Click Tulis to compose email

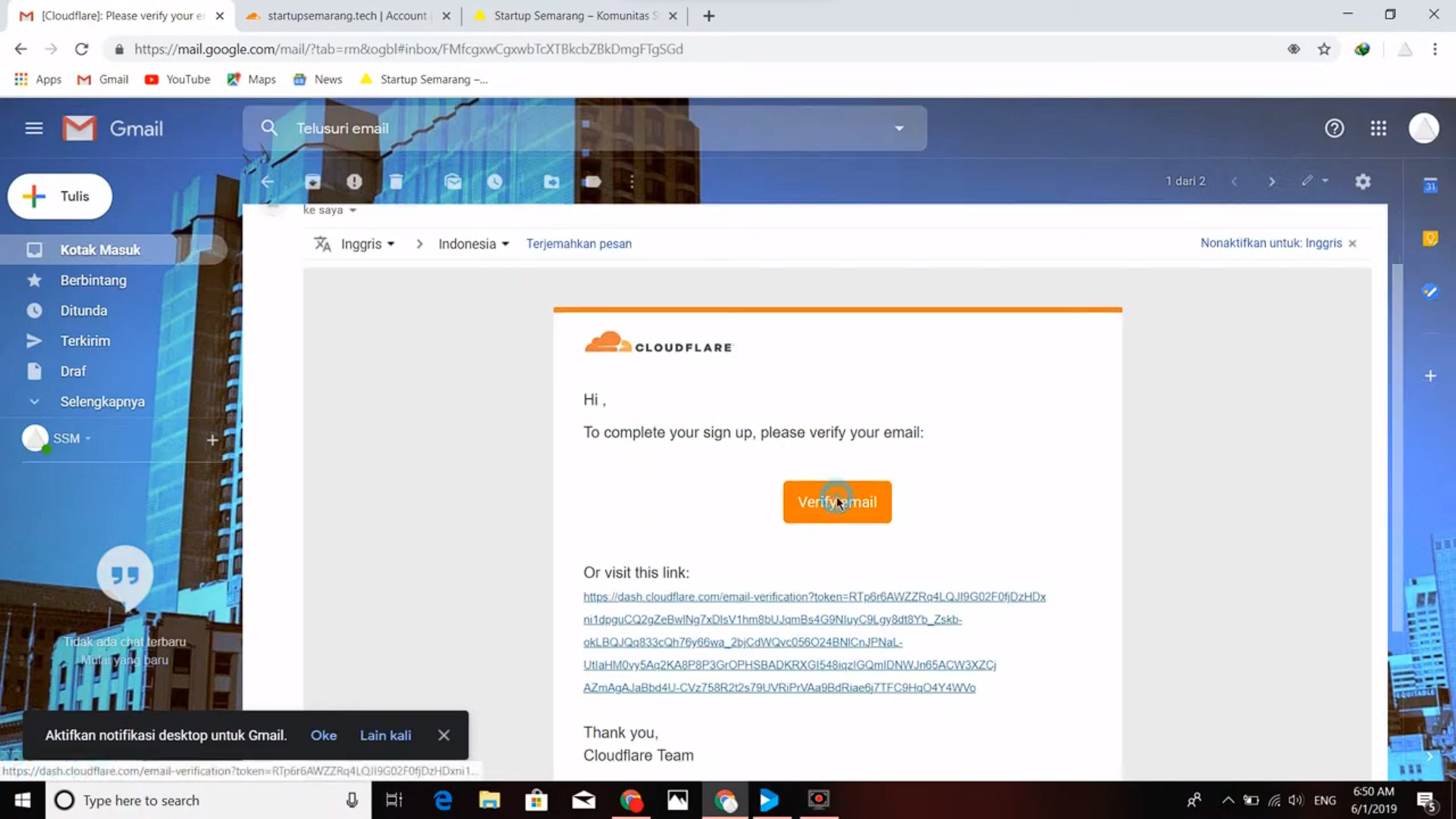coord(60,196)
